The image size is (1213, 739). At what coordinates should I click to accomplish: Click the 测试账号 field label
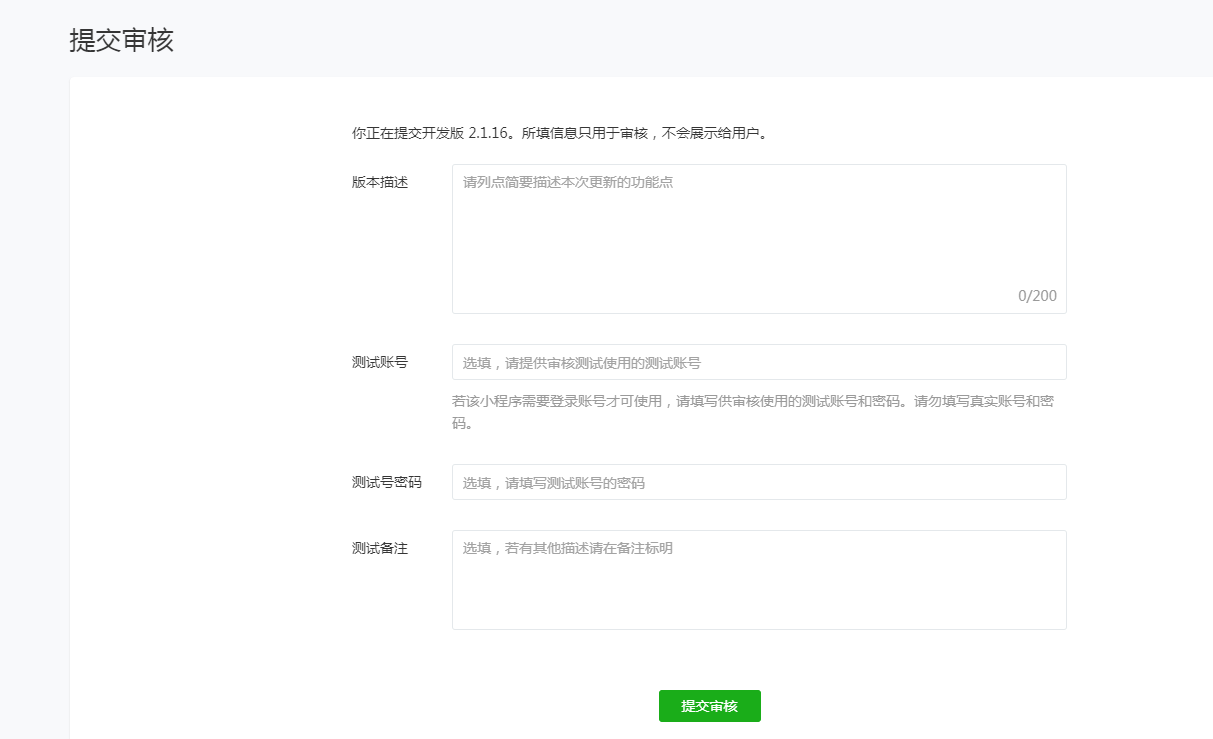tap(380, 362)
